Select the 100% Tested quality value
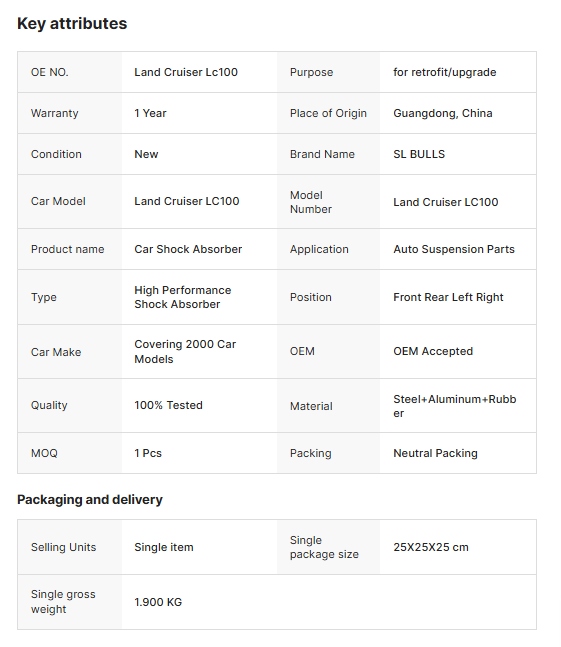Screen dimensions: 561x647 [168, 405]
